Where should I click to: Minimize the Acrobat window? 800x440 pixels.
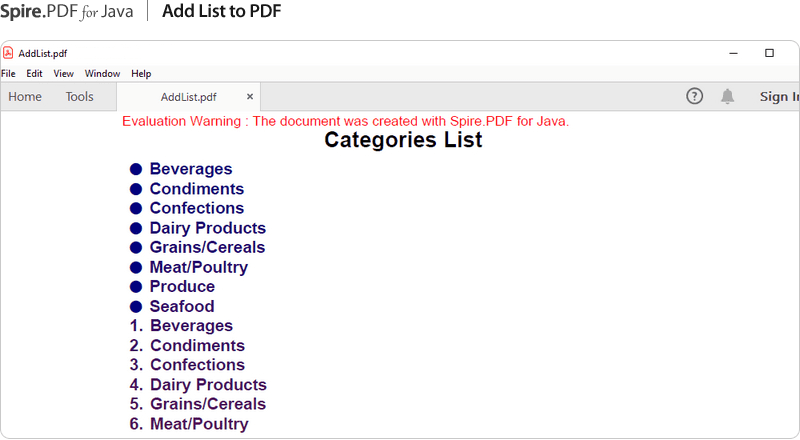click(x=733, y=53)
